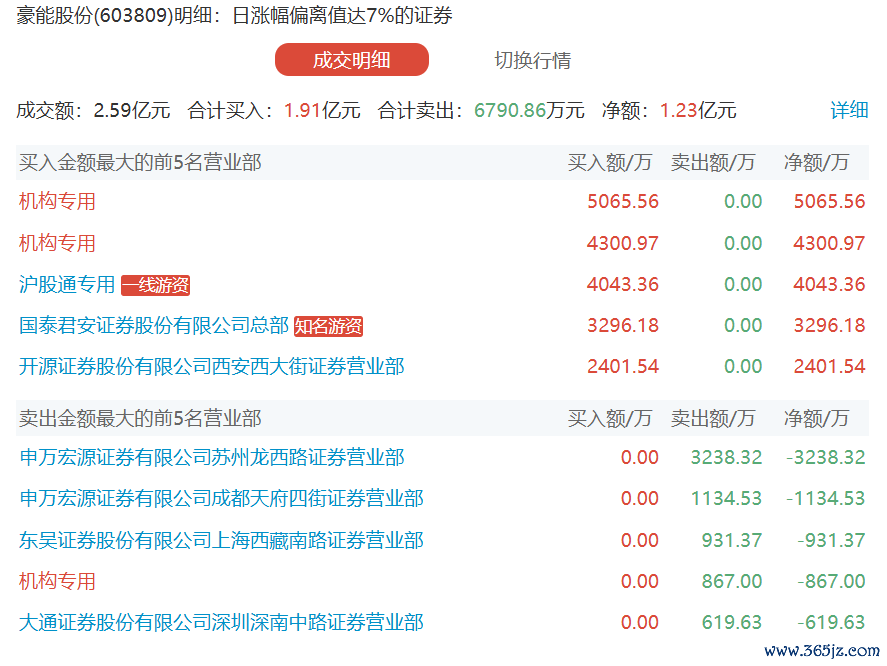Click buy amount value 2401.54
Image resolution: width=887 pixels, height=666 pixels.
coord(623,367)
